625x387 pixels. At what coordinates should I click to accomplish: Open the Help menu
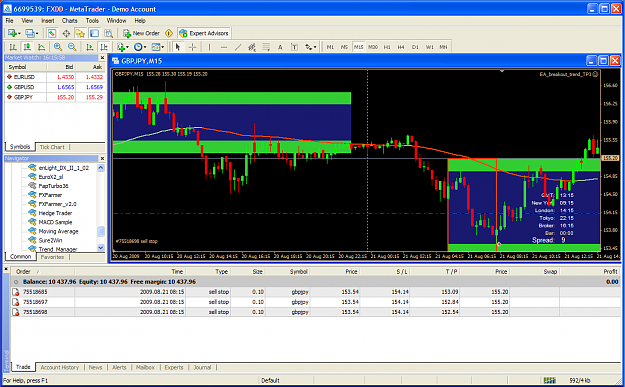(140, 21)
